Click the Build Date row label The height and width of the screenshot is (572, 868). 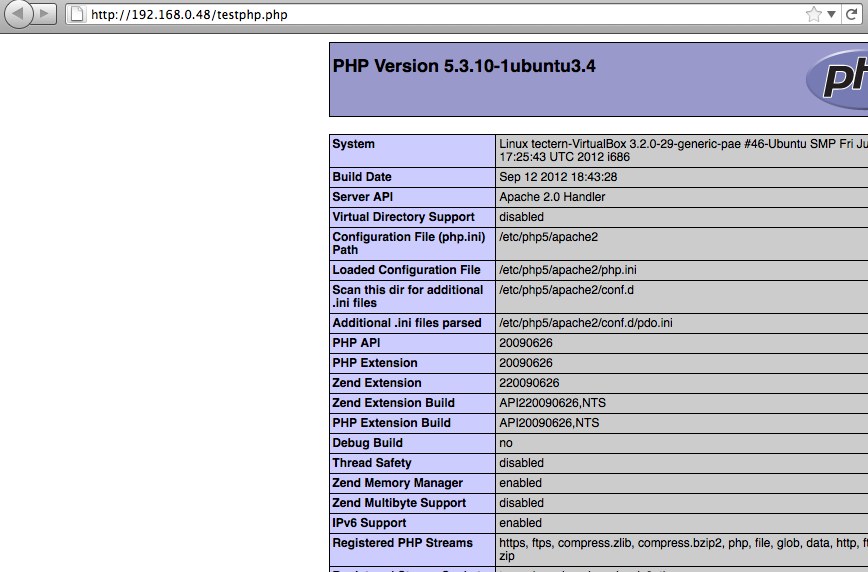361,177
